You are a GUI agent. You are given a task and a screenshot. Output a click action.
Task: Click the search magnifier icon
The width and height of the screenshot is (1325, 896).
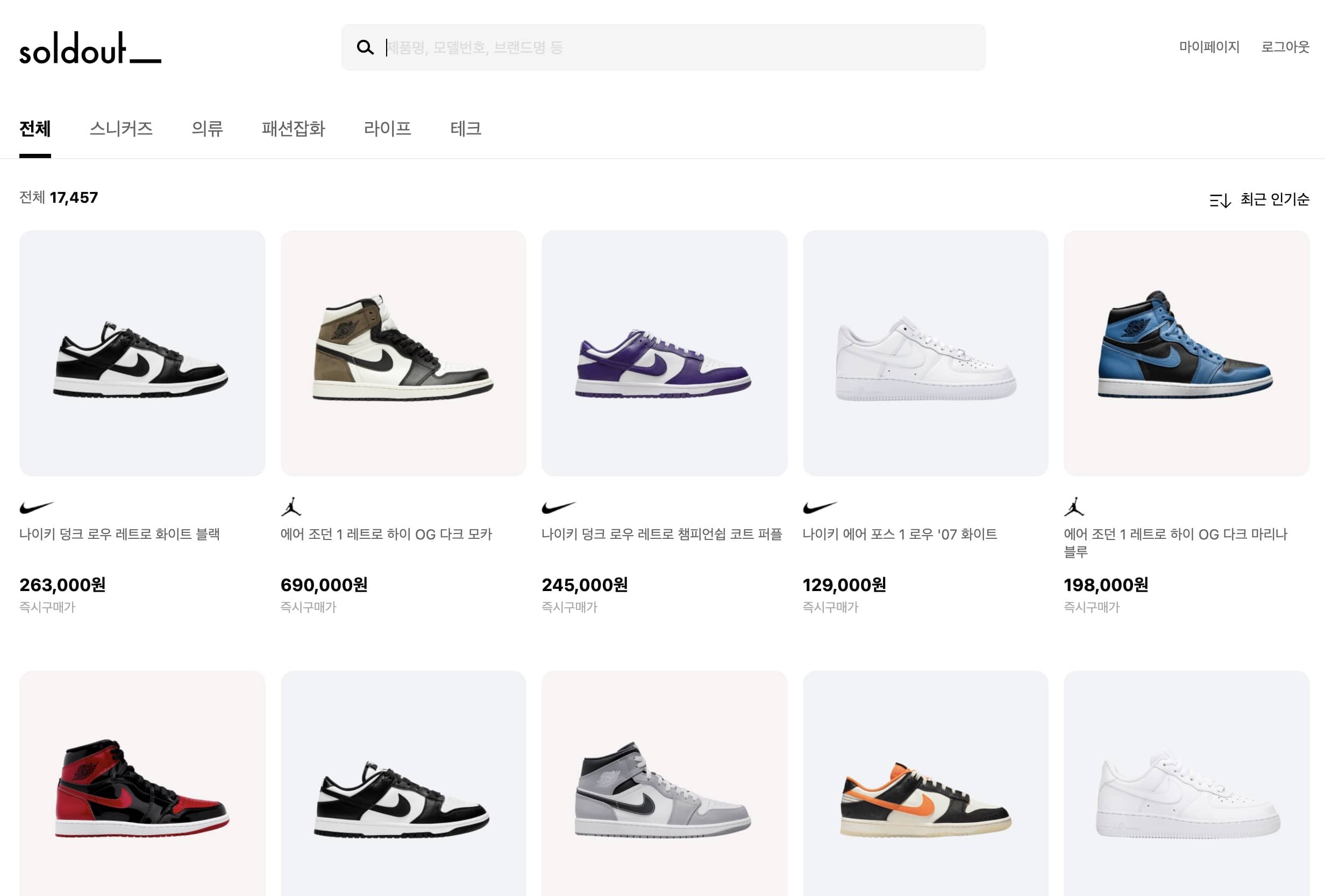click(365, 47)
